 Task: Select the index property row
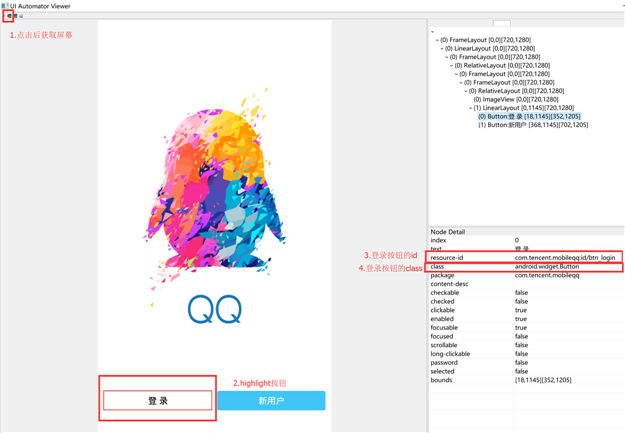tap(526, 240)
